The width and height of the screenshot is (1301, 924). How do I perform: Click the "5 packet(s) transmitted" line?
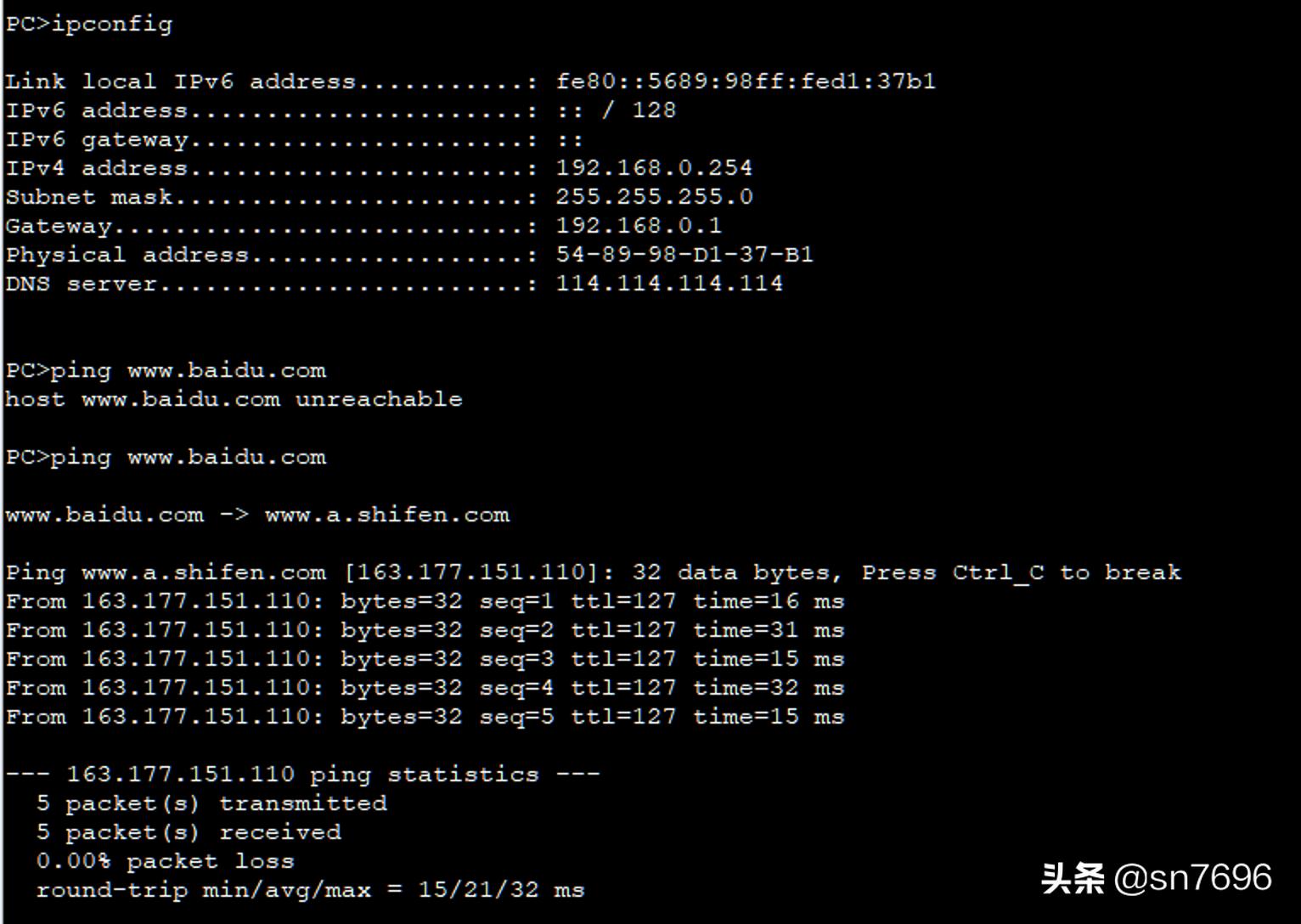(211, 803)
